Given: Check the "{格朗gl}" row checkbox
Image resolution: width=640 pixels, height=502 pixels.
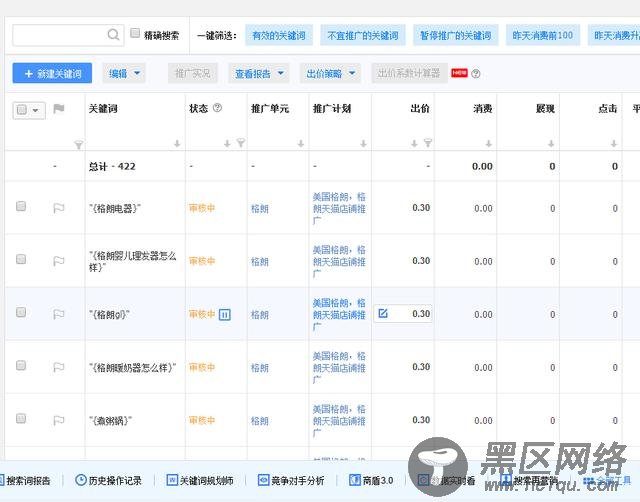Looking at the screenshot, I should click(x=21, y=312).
